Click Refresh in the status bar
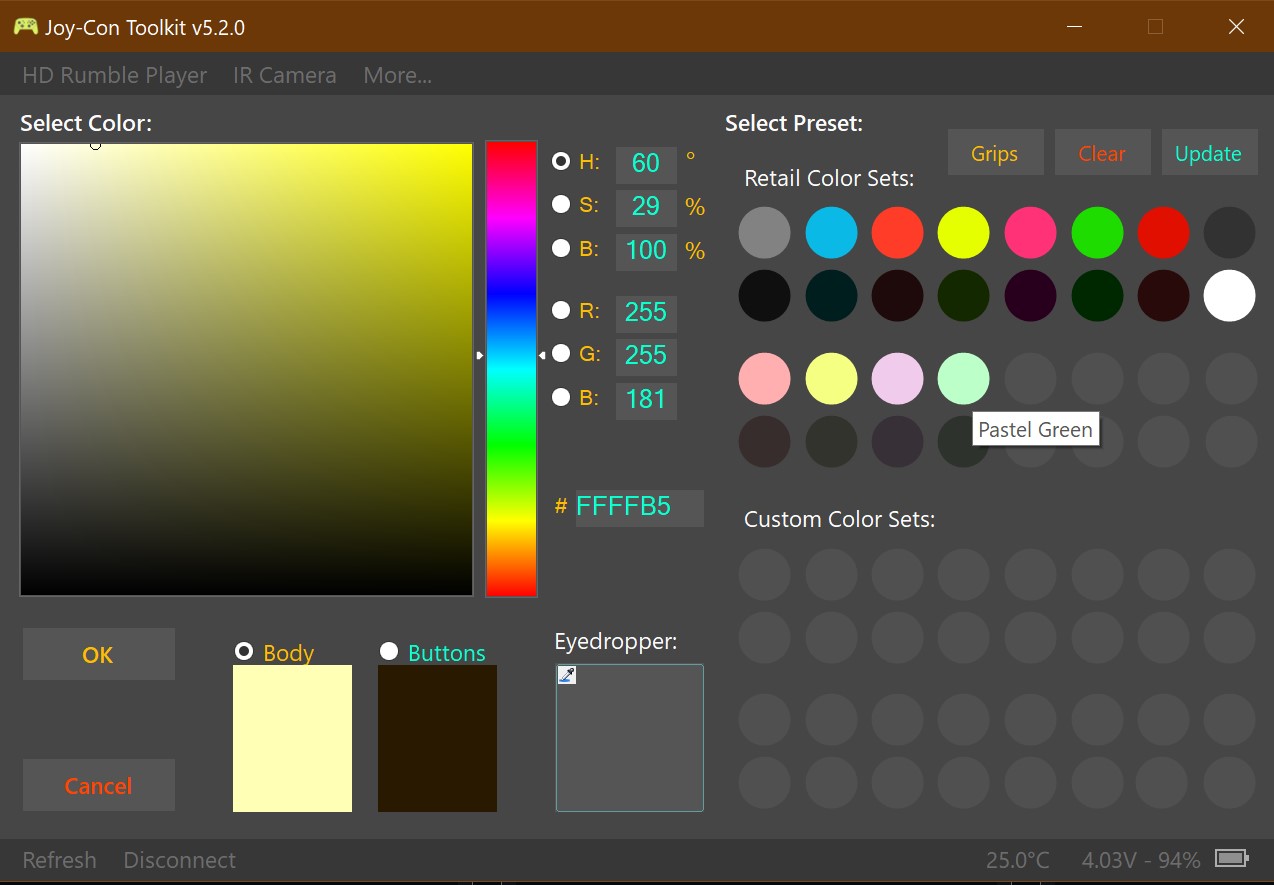 tap(60, 860)
